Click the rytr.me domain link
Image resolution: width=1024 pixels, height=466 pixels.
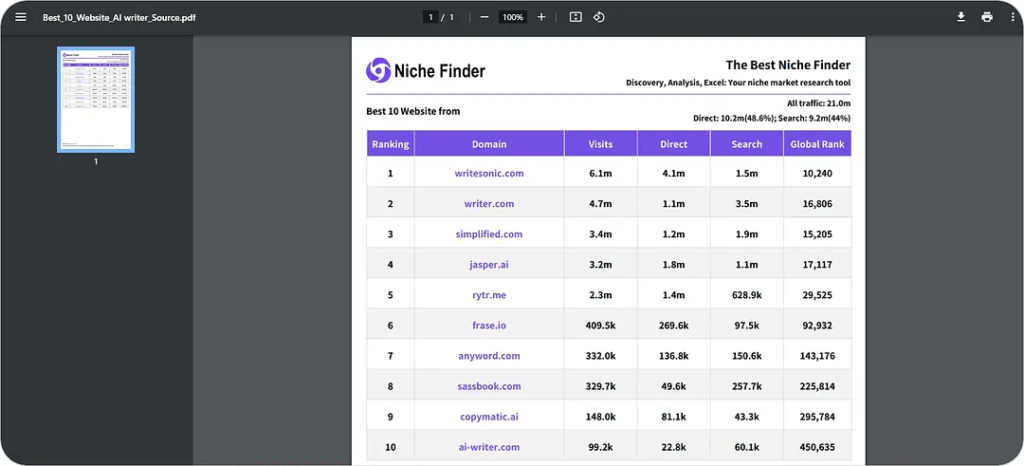pos(489,295)
